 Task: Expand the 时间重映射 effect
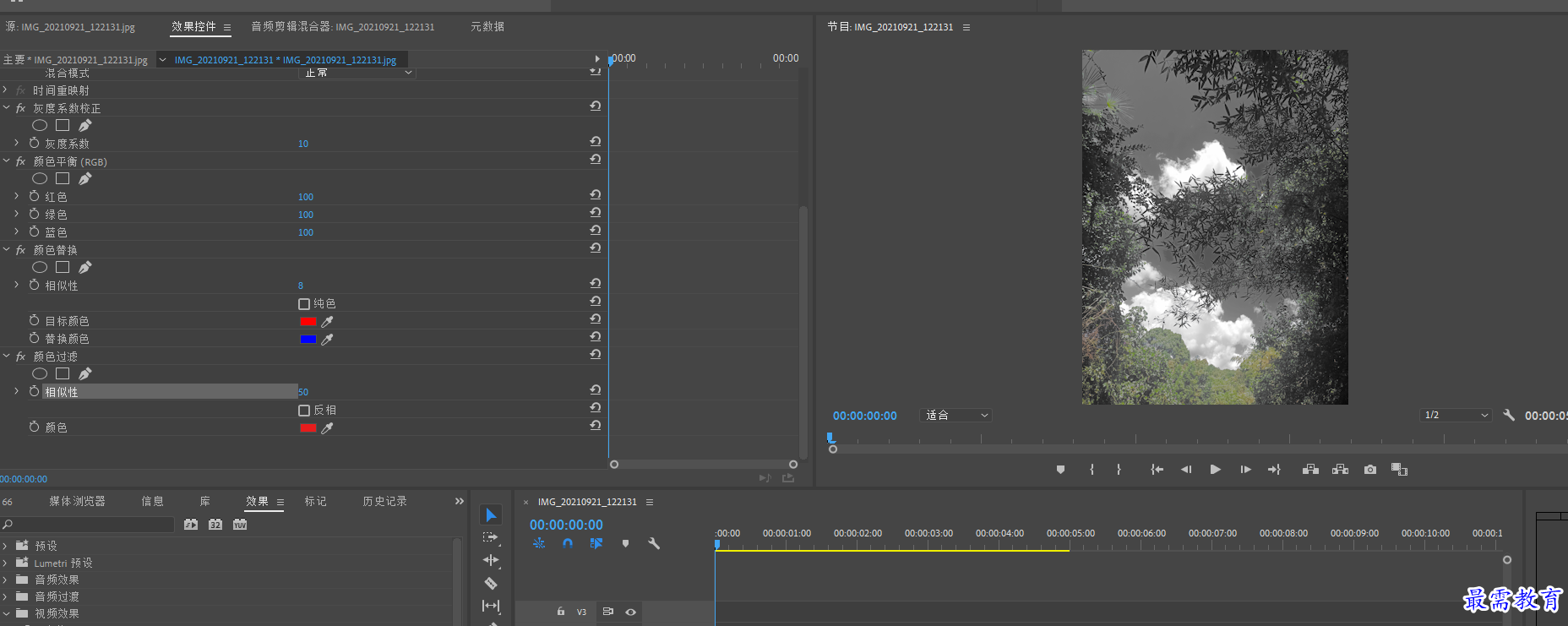pos(5,90)
